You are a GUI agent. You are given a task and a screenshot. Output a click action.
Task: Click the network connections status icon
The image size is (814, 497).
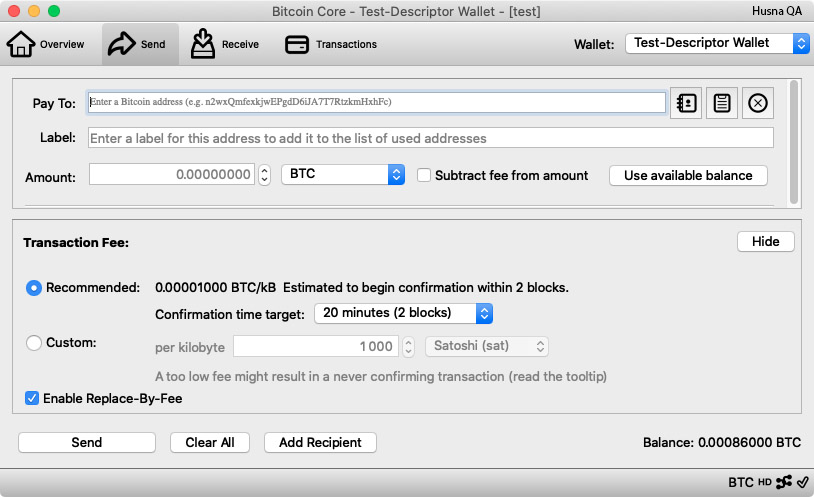coord(784,482)
